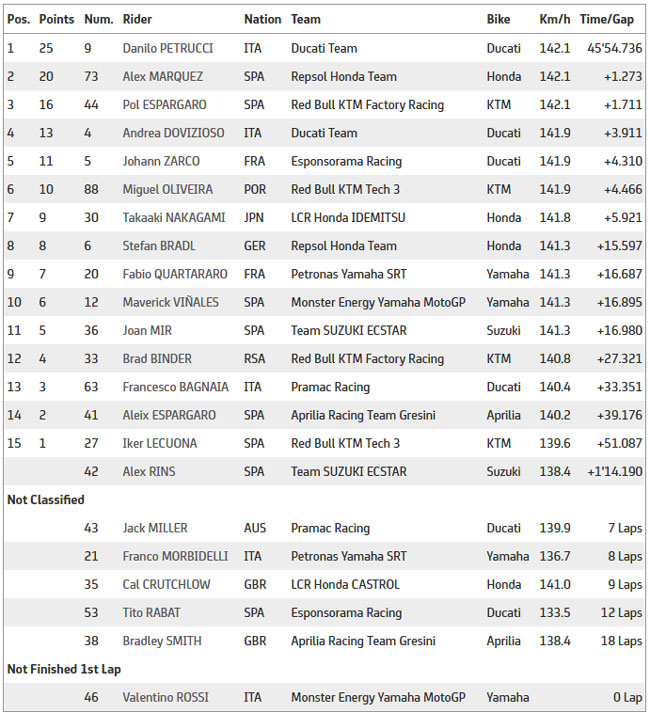Open Jack MILLER rider entry
The image size is (650, 713).
click(x=155, y=528)
